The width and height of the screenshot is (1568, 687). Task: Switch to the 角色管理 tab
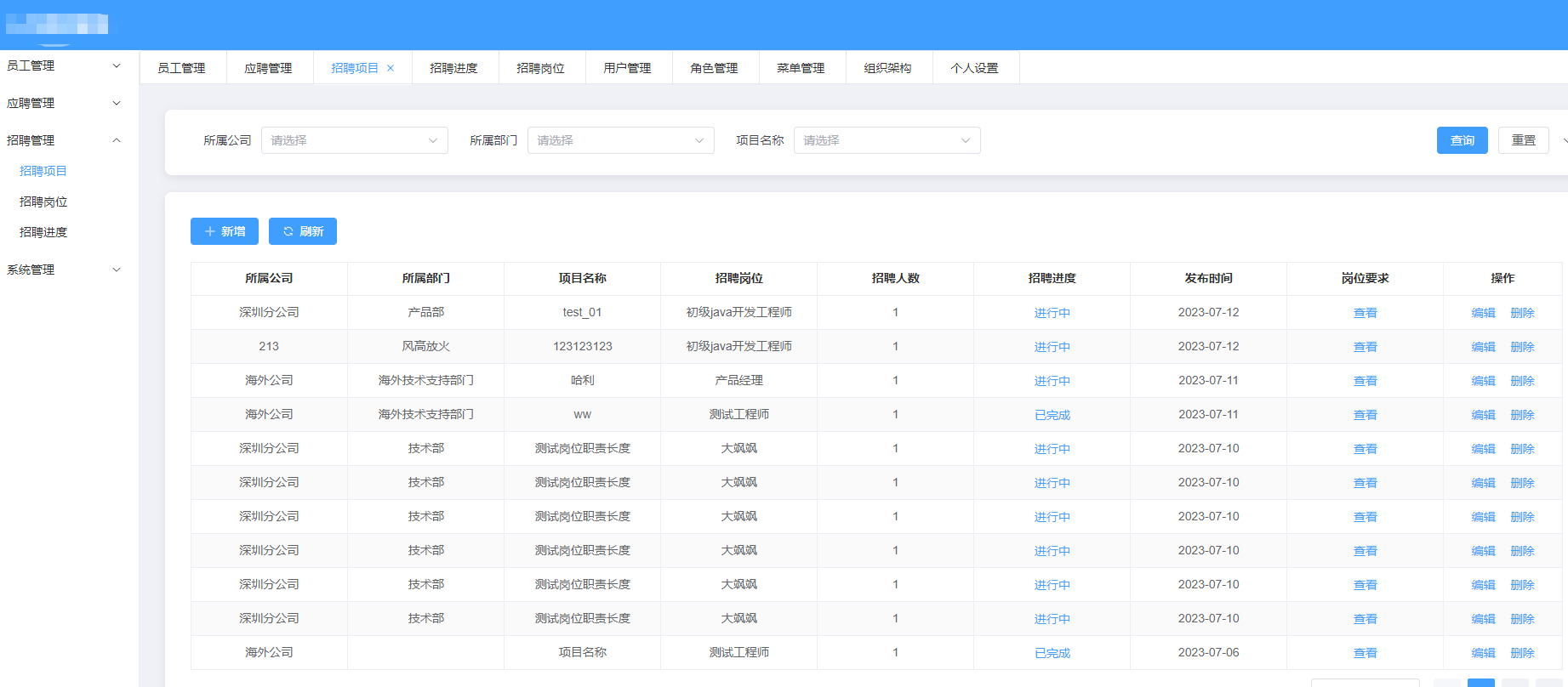pos(715,68)
